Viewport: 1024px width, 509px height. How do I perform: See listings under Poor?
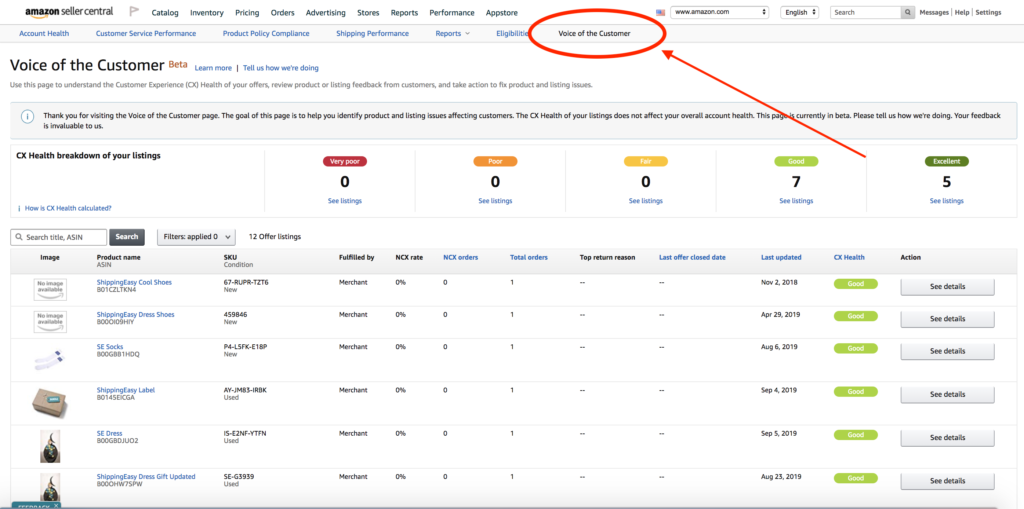(495, 201)
